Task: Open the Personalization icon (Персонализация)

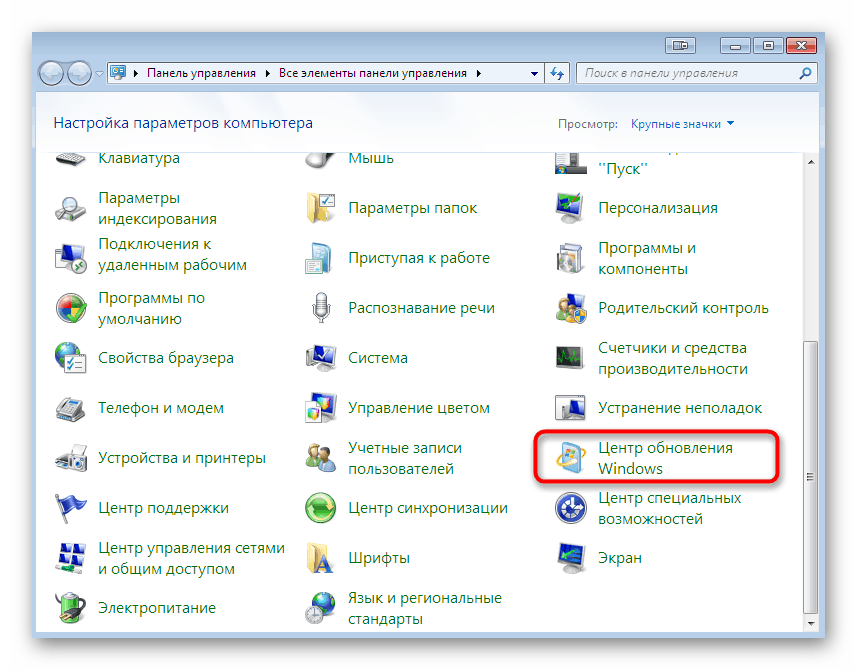Action: (571, 208)
